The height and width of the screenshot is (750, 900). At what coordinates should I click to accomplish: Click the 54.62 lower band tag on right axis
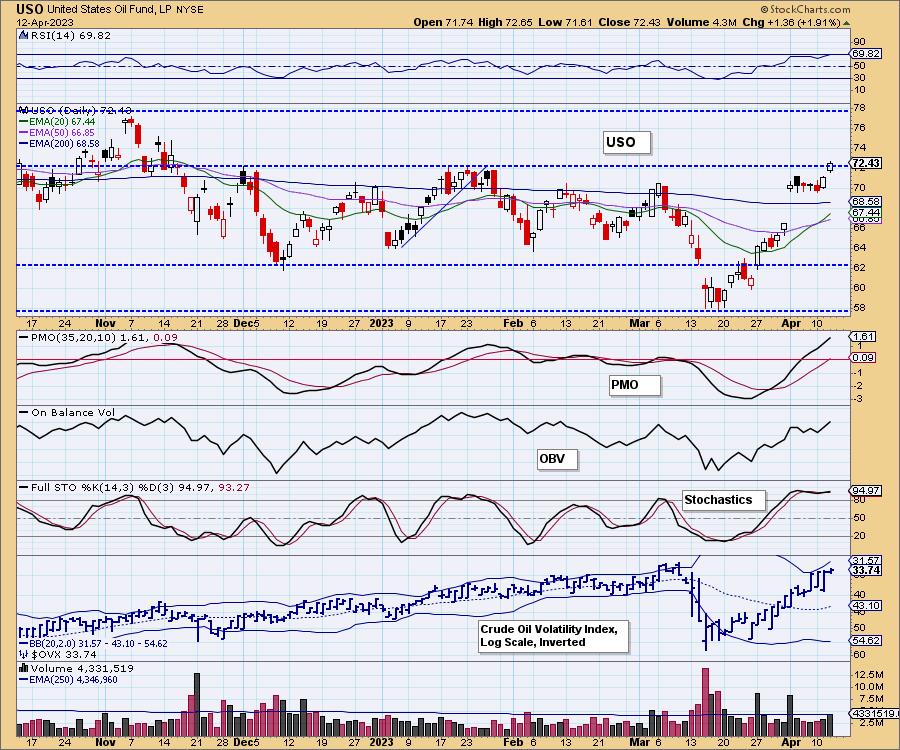[866, 640]
